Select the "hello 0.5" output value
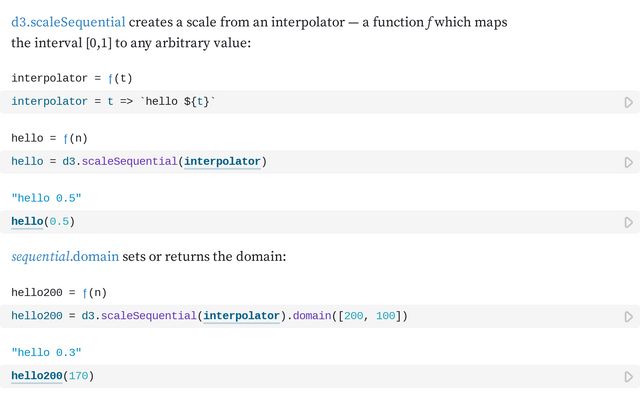Viewport: 640px width, 400px height. (x=46, y=198)
